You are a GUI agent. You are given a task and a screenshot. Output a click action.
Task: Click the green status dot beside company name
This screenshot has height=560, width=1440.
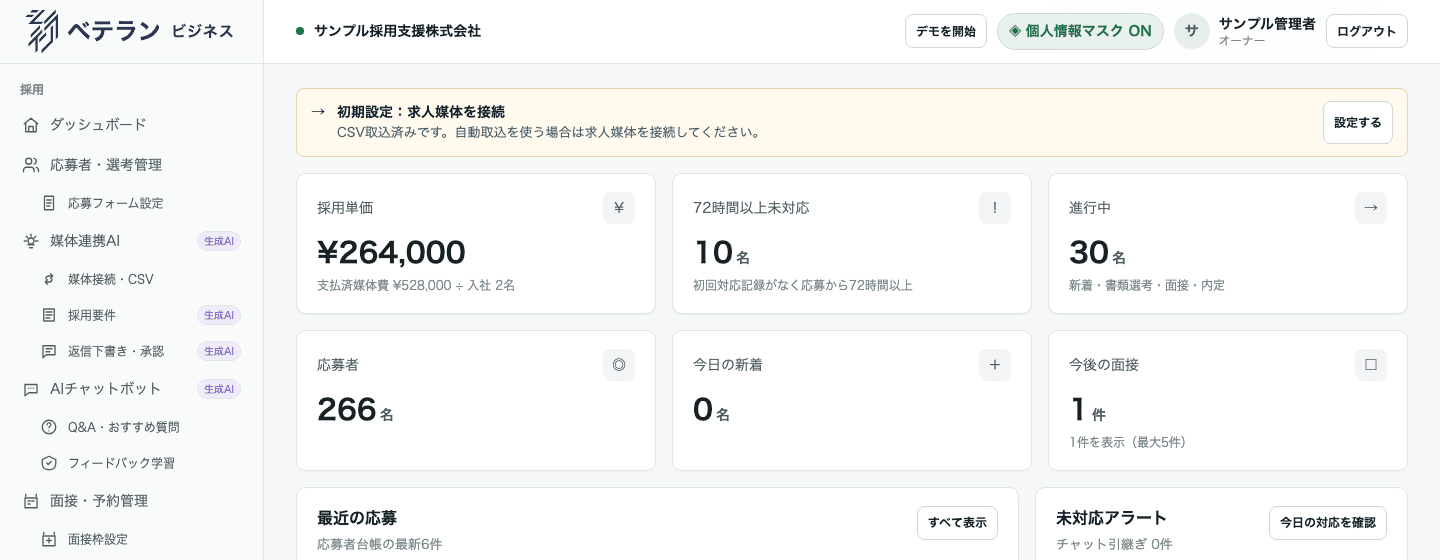point(300,31)
